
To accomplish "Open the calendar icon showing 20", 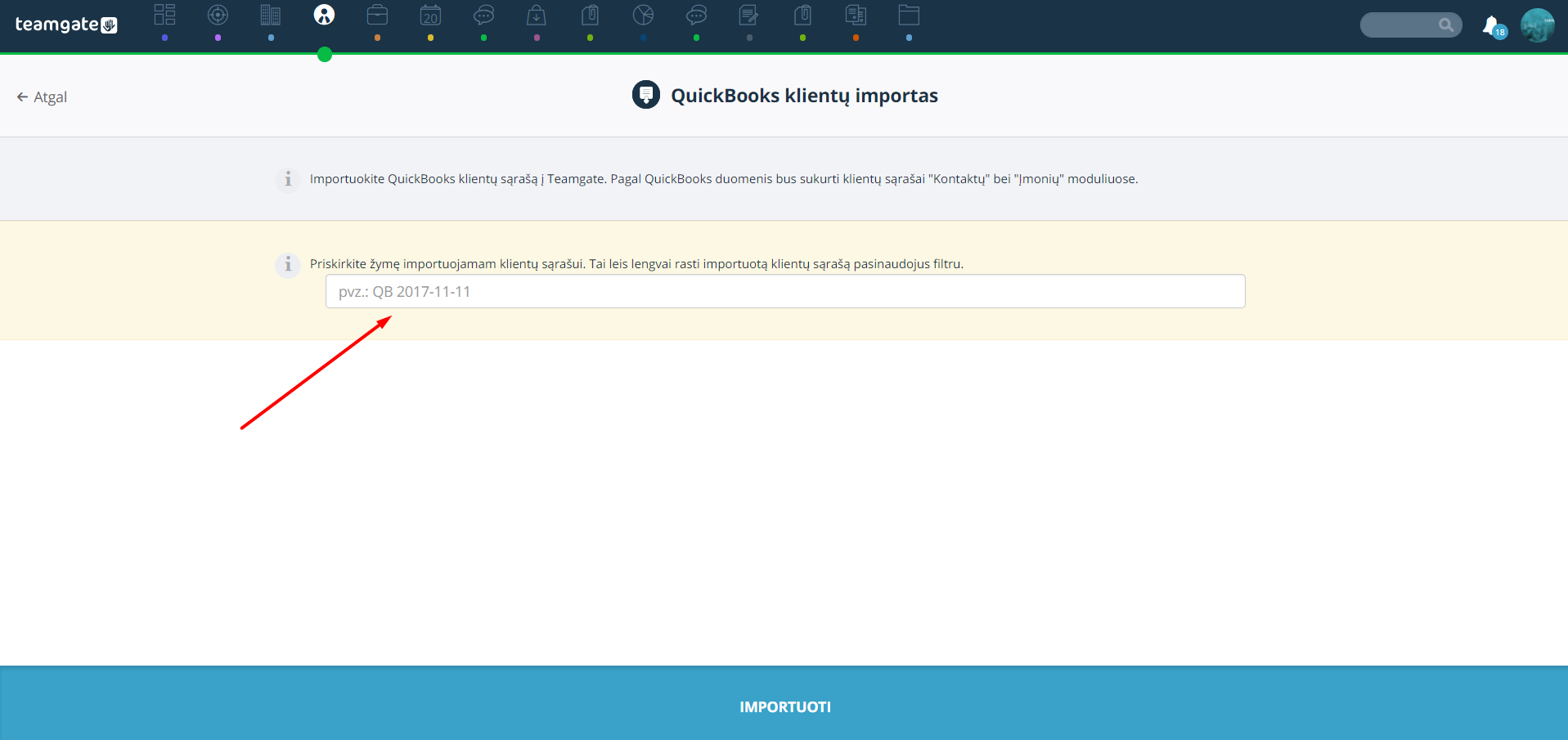I will (x=430, y=15).
